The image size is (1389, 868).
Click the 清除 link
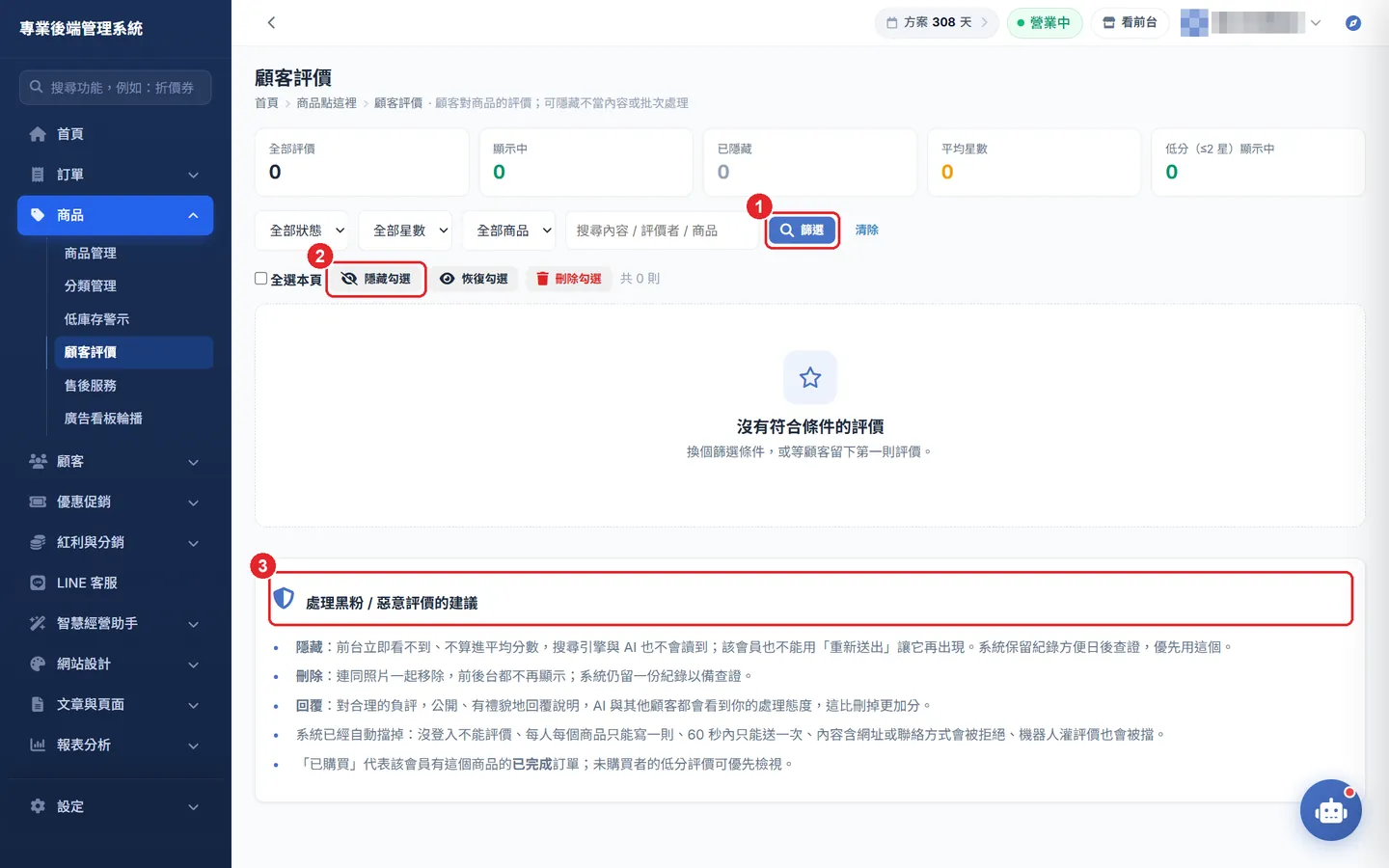867,230
